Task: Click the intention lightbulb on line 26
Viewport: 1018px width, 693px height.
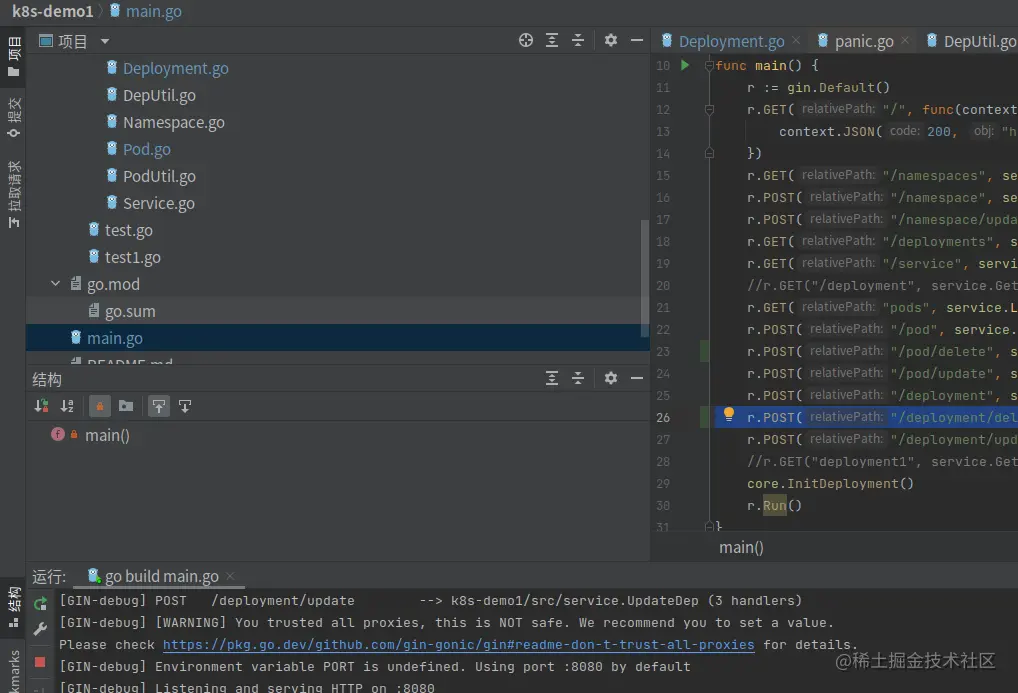Action: [728, 414]
